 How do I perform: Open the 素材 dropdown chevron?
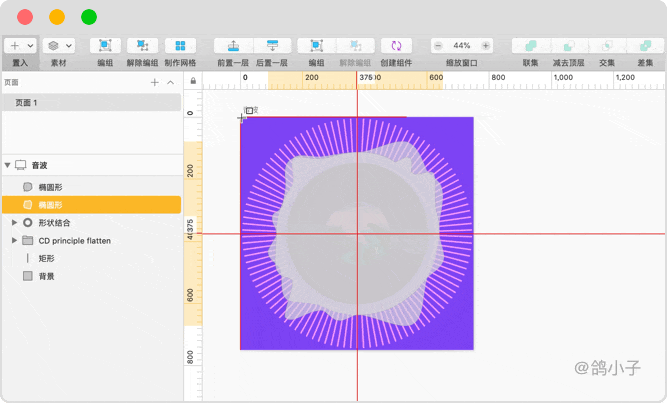pos(68,46)
